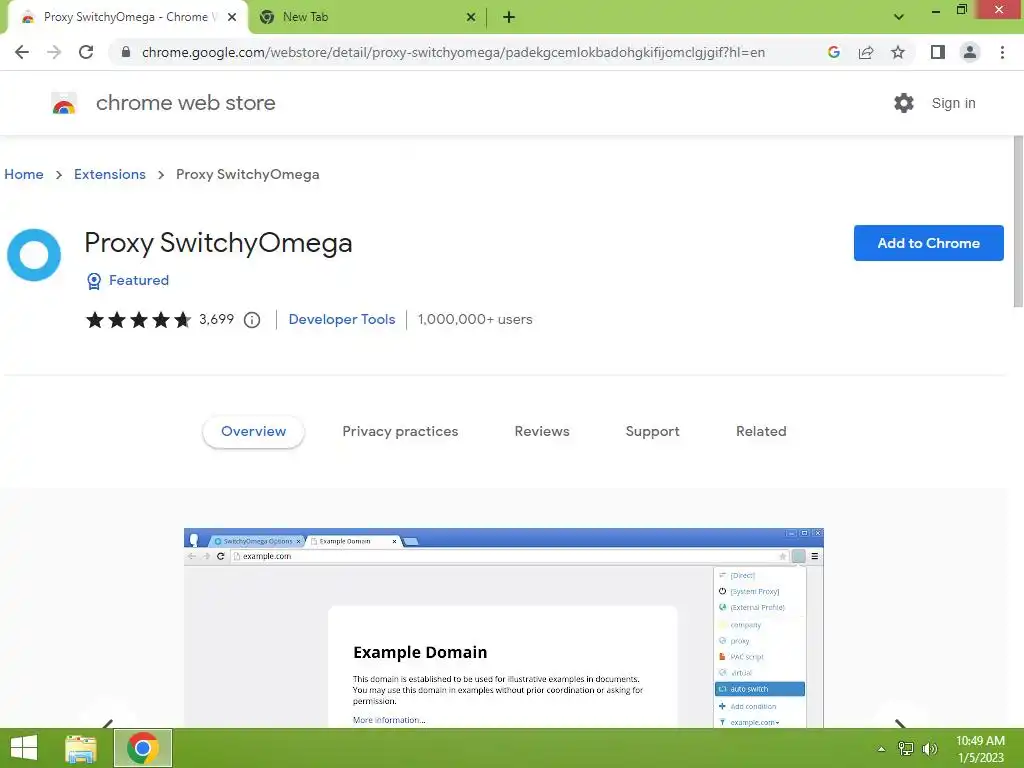Open File Explorer from the taskbar
The height and width of the screenshot is (768, 1024).
(x=81, y=748)
